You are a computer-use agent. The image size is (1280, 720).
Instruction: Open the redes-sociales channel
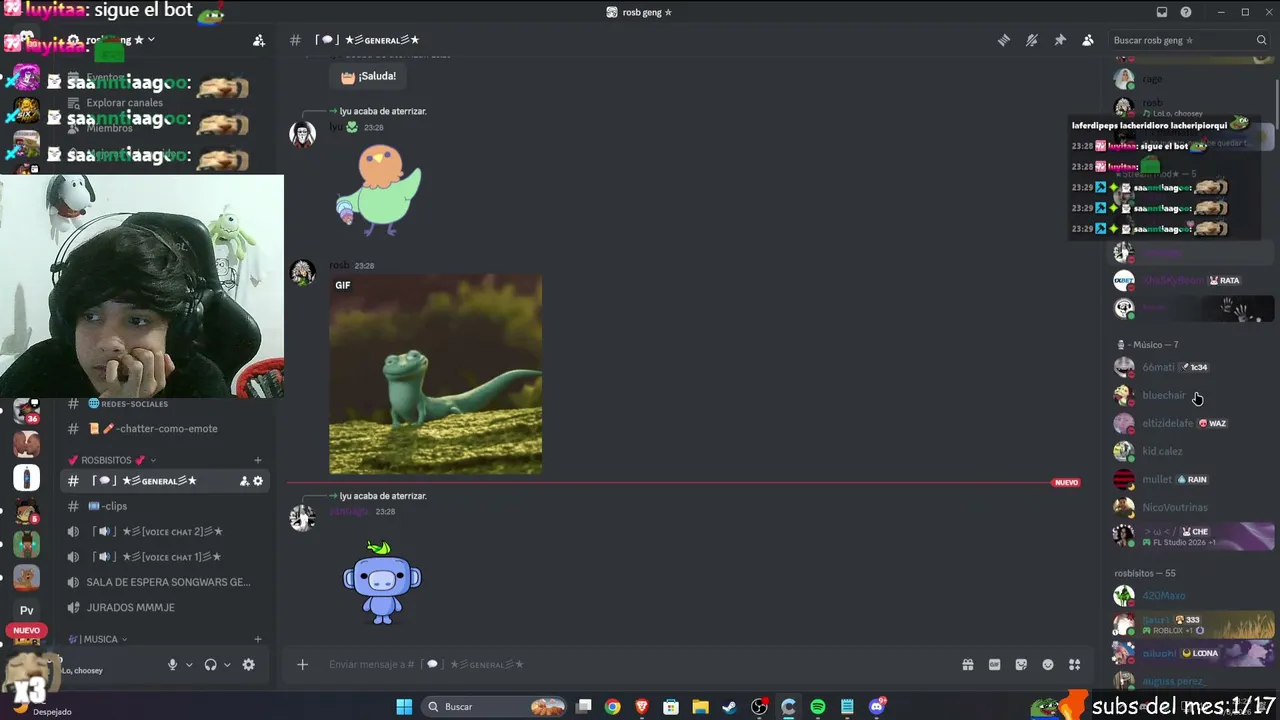[165, 403]
